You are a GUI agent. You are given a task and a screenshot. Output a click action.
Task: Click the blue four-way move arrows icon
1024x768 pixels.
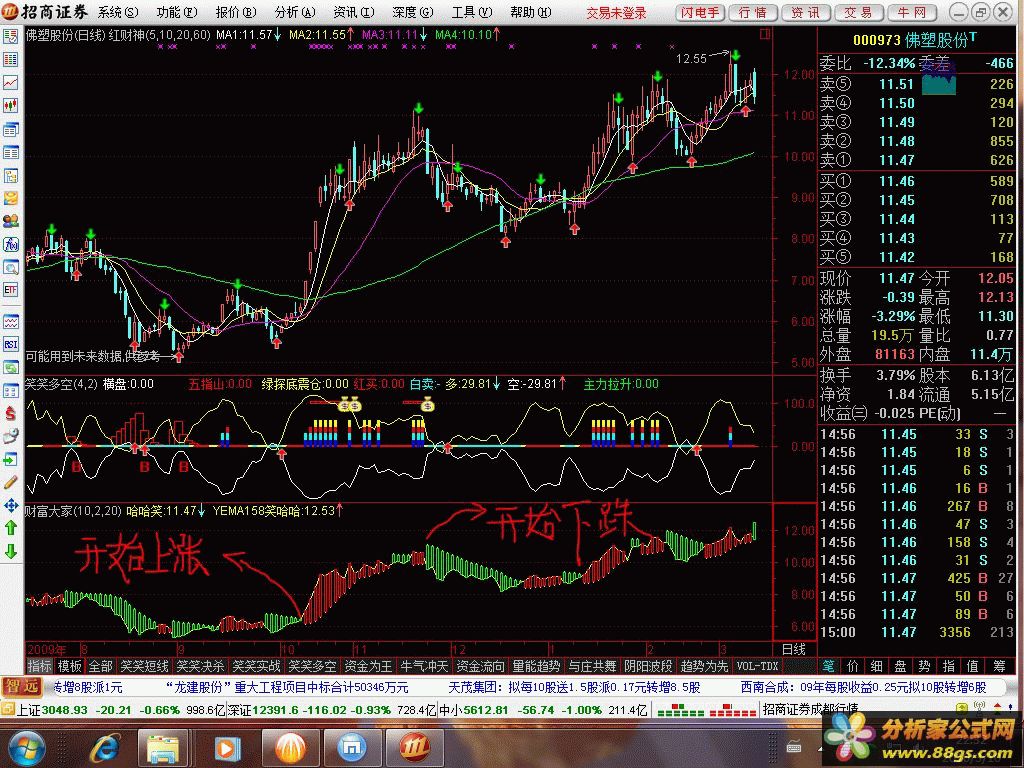(10, 505)
